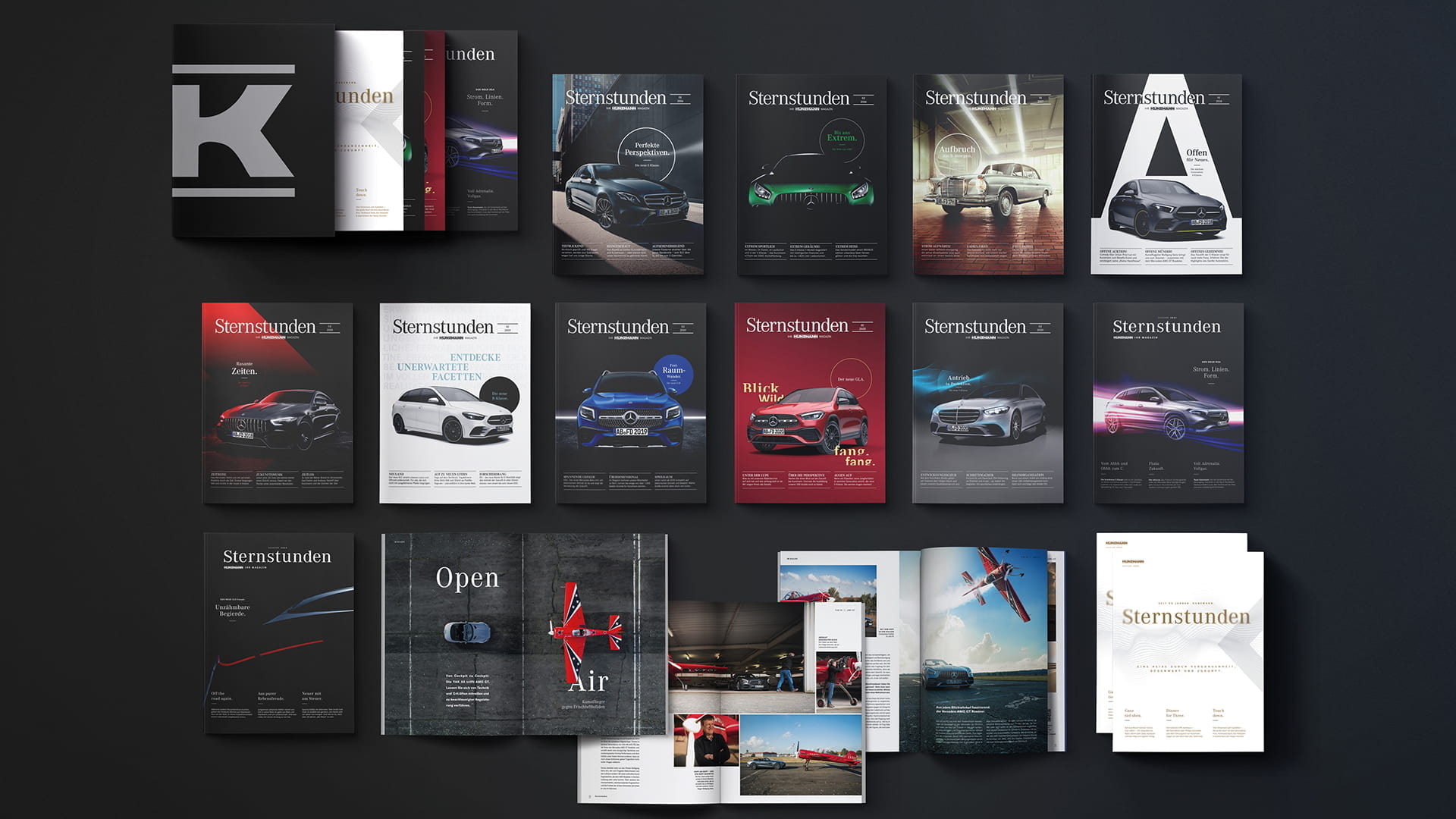Click the white cover inside the slipcase

tap(369, 130)
